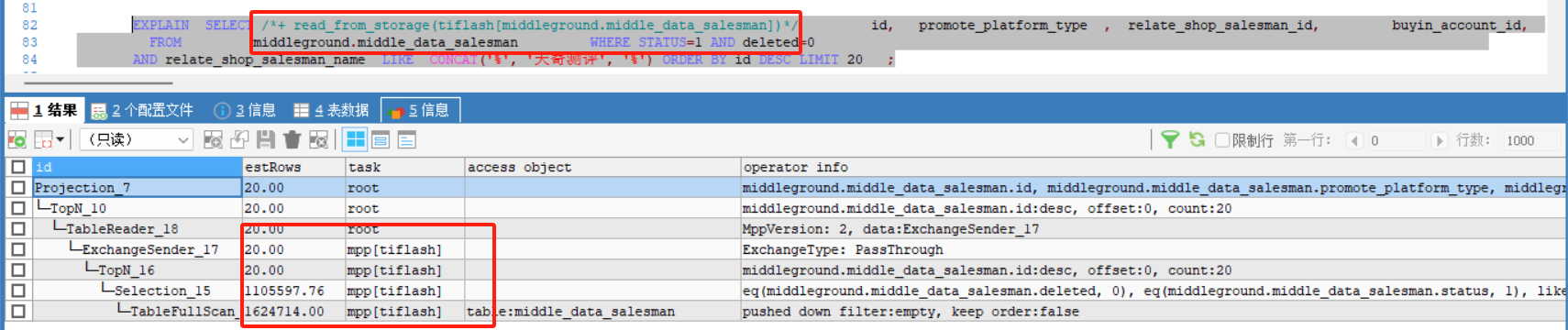The height and width of the screenshot is (330, 1568).
Task: Click the save disk icon in results toolbar
Action: (x=266, y=139)
